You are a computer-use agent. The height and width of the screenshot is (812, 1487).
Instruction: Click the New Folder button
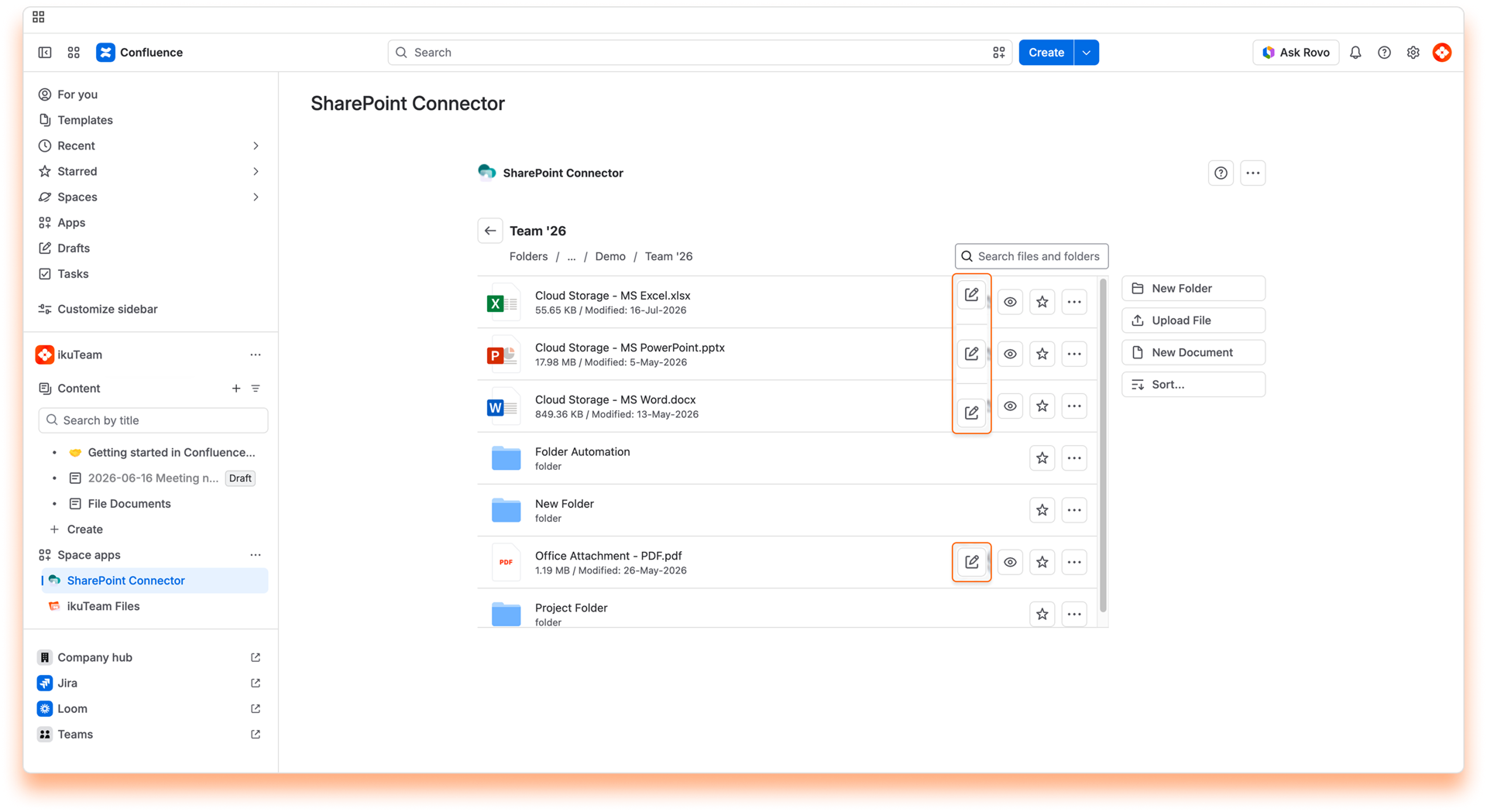(x=1193, y=289)
